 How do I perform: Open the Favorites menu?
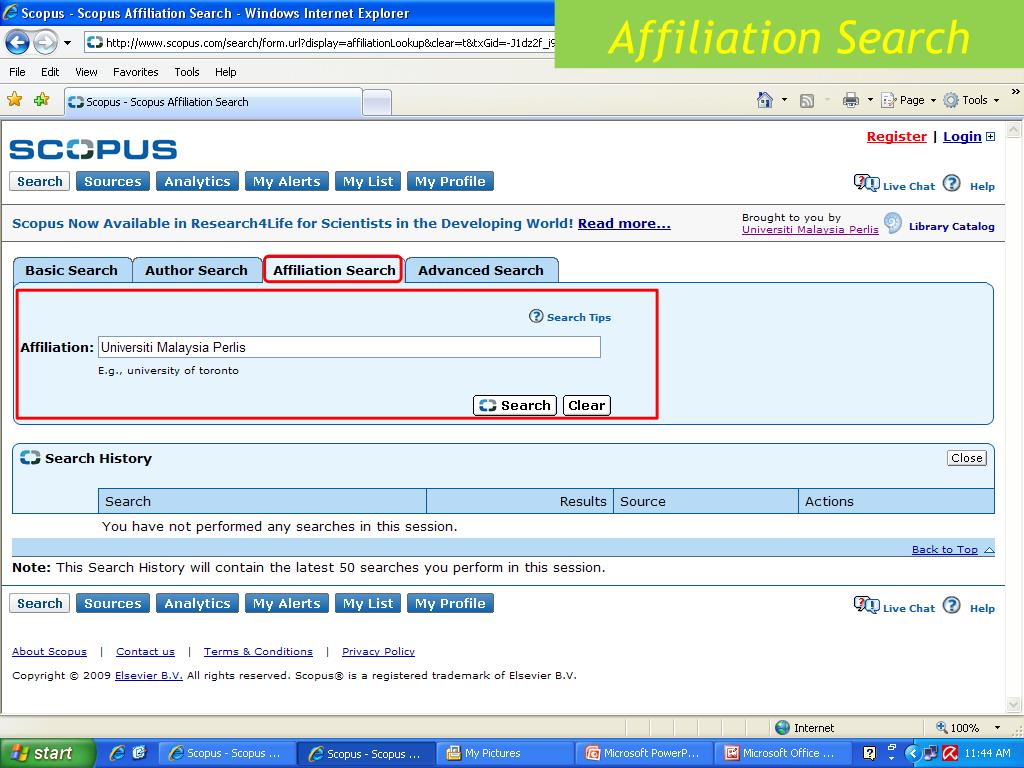[x=136, y=72]
